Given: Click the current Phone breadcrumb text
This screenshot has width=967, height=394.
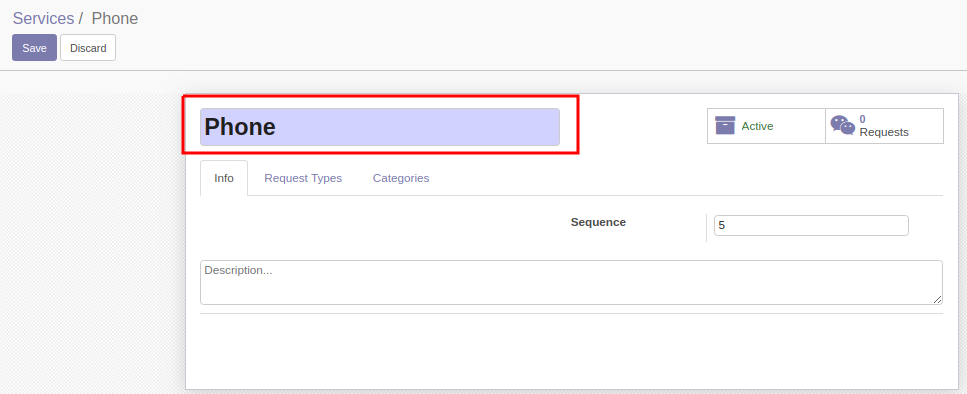Looking at the screenshot, I should pos(115,18).
